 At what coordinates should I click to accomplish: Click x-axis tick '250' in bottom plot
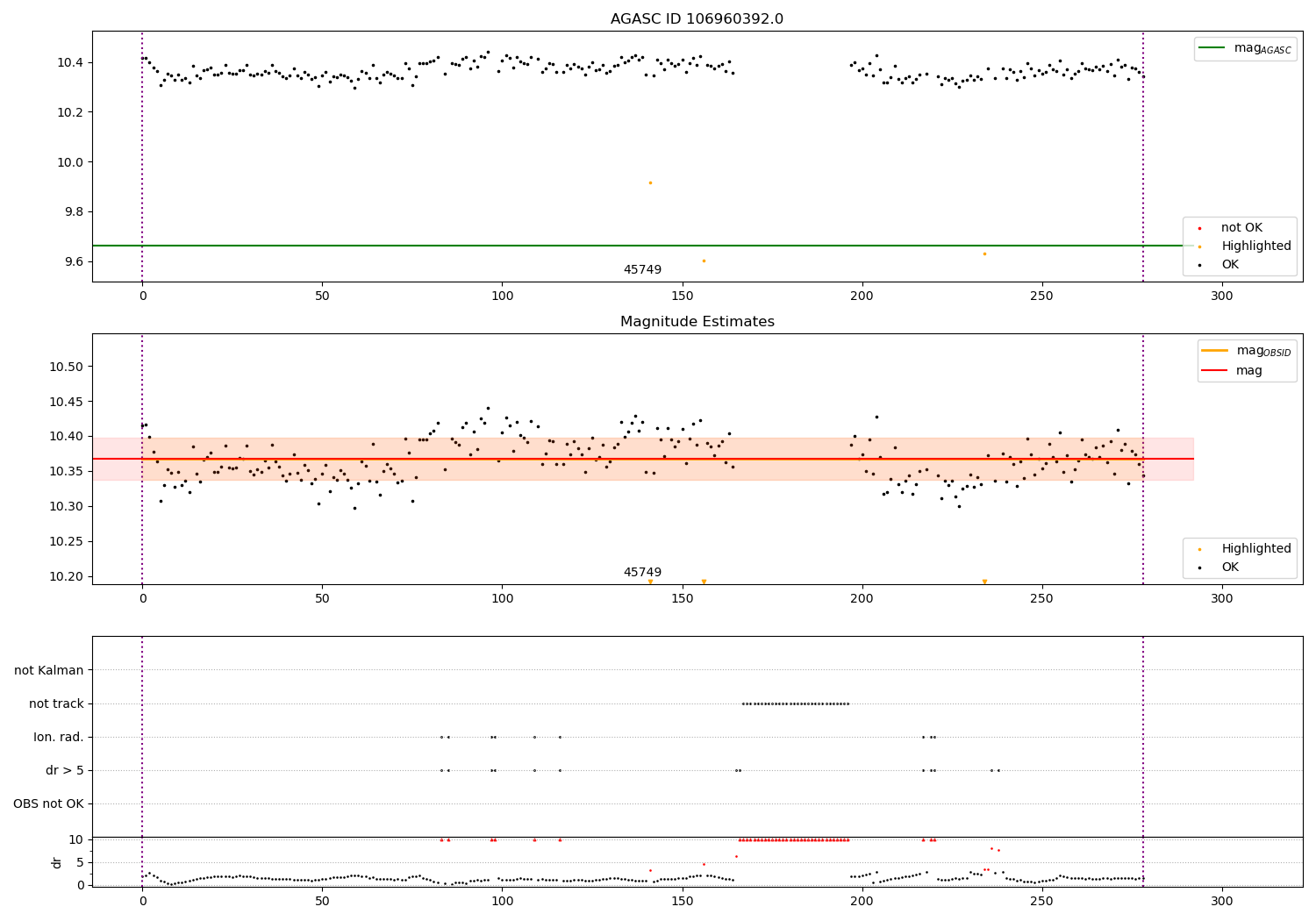tap(1041, 901)
